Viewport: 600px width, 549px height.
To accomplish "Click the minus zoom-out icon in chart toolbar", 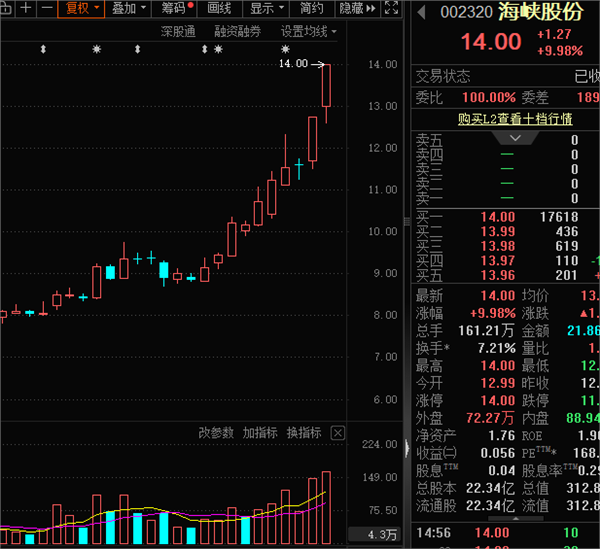I will pos(46,9).
